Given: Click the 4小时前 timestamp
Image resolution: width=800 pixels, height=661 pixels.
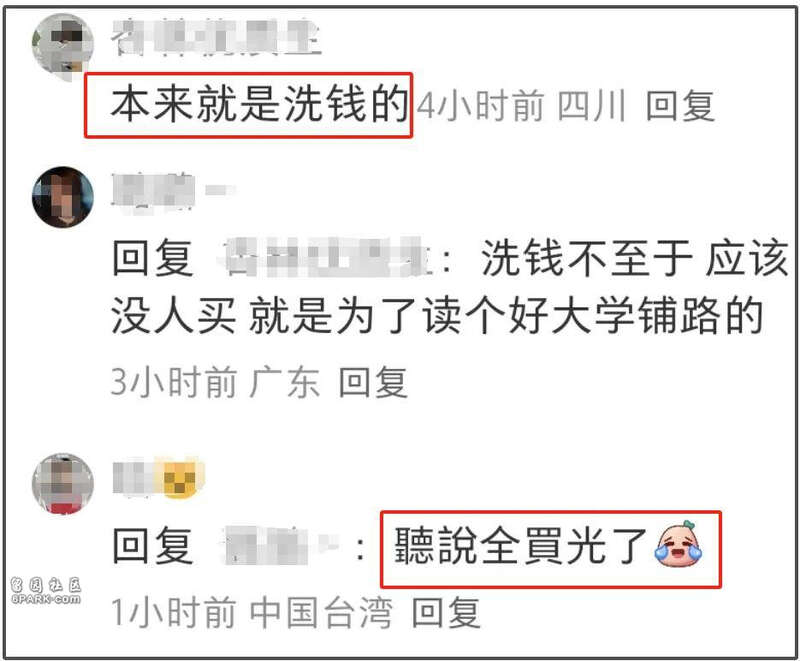Looking at the screenshot, I should pyautogui.click(x=480, y=106).
